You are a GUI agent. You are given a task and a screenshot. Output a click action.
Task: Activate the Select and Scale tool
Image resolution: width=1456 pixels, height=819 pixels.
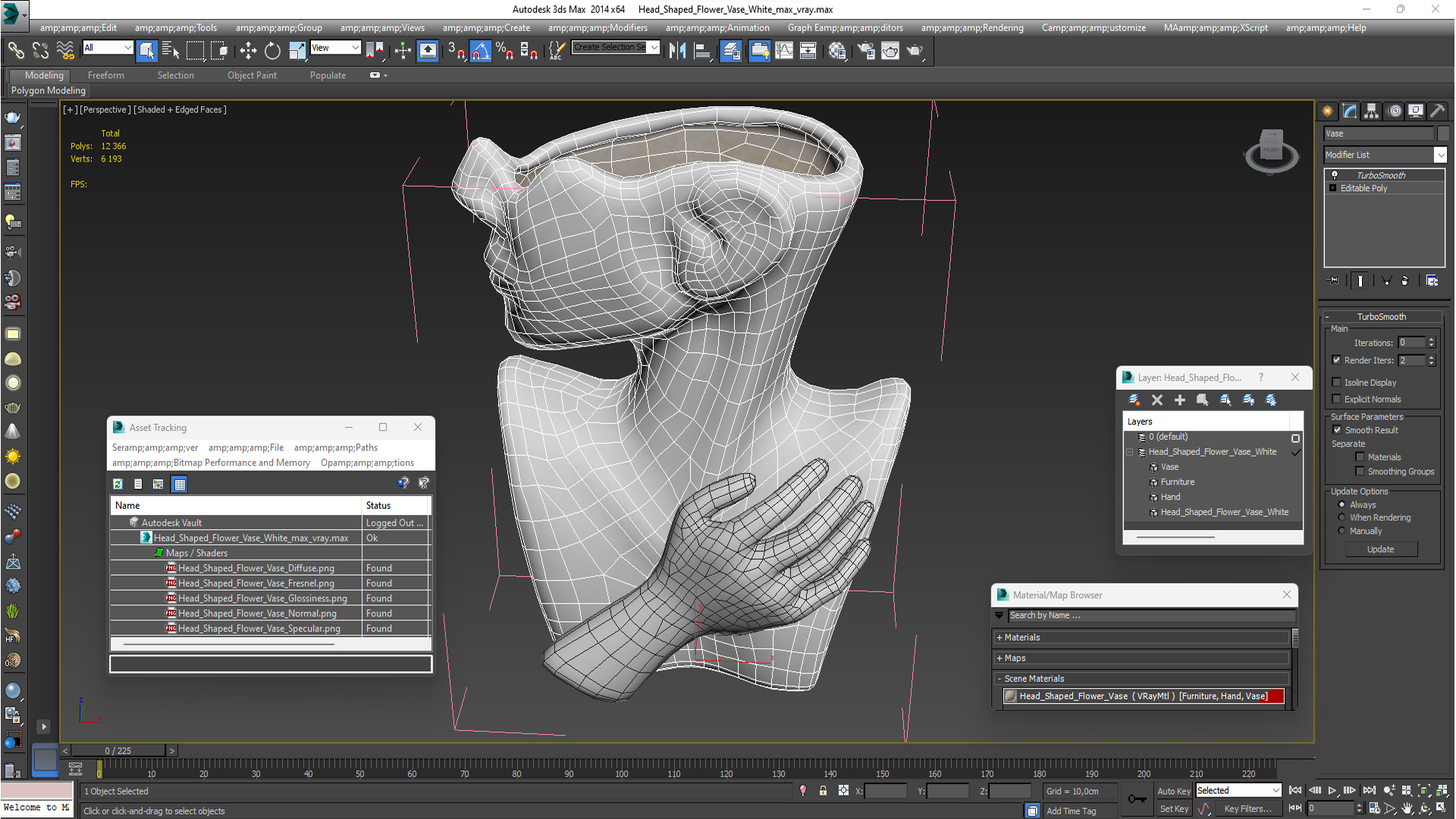click(x=297, y=51)
